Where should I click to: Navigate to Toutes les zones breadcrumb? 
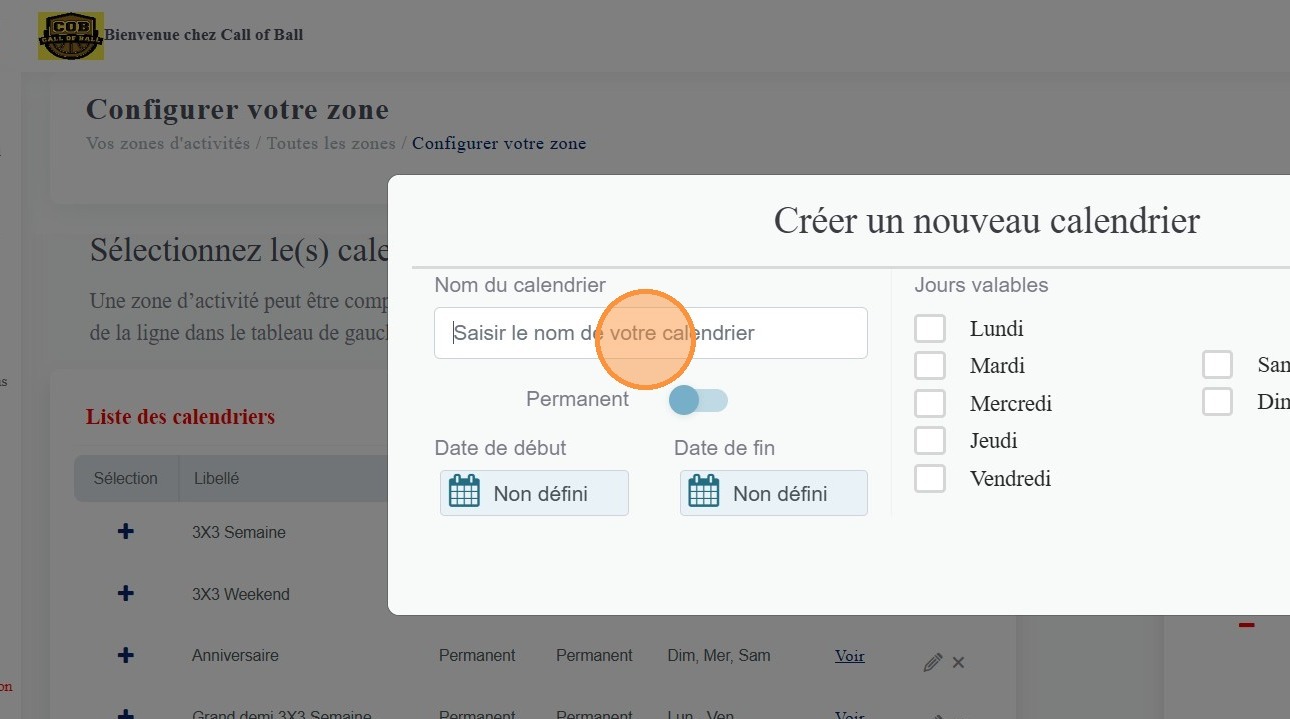331,143
